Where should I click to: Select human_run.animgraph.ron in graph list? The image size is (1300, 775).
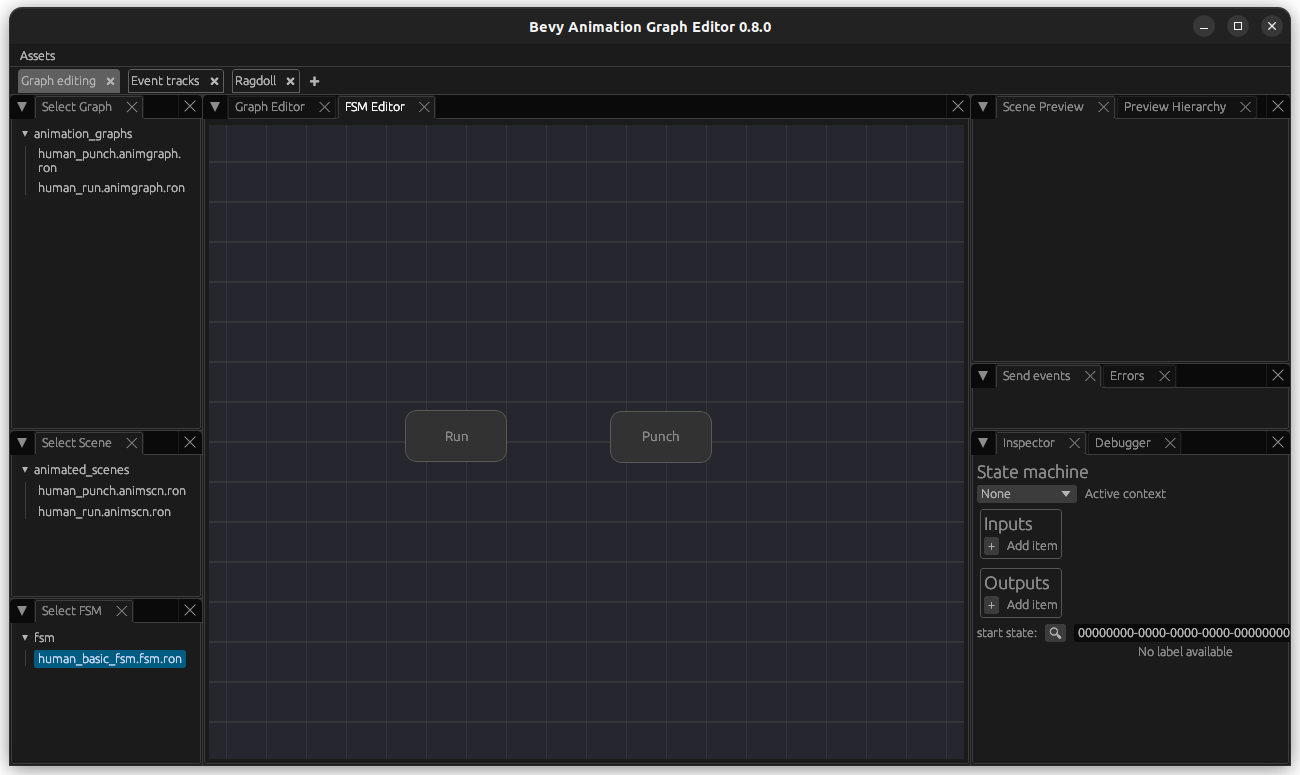click(111, 188)
